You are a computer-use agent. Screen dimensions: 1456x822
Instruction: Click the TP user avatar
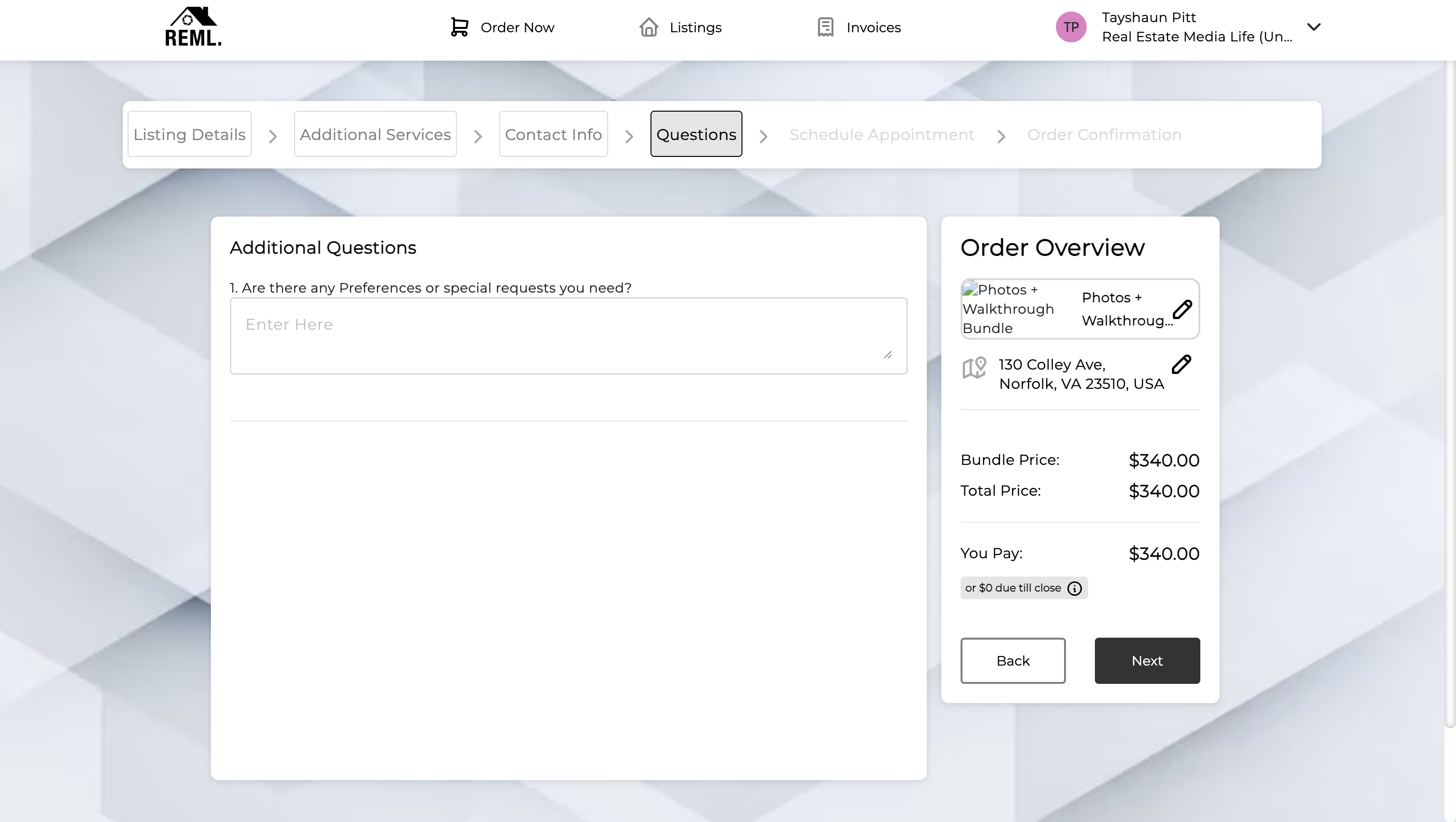point(1070,27)
